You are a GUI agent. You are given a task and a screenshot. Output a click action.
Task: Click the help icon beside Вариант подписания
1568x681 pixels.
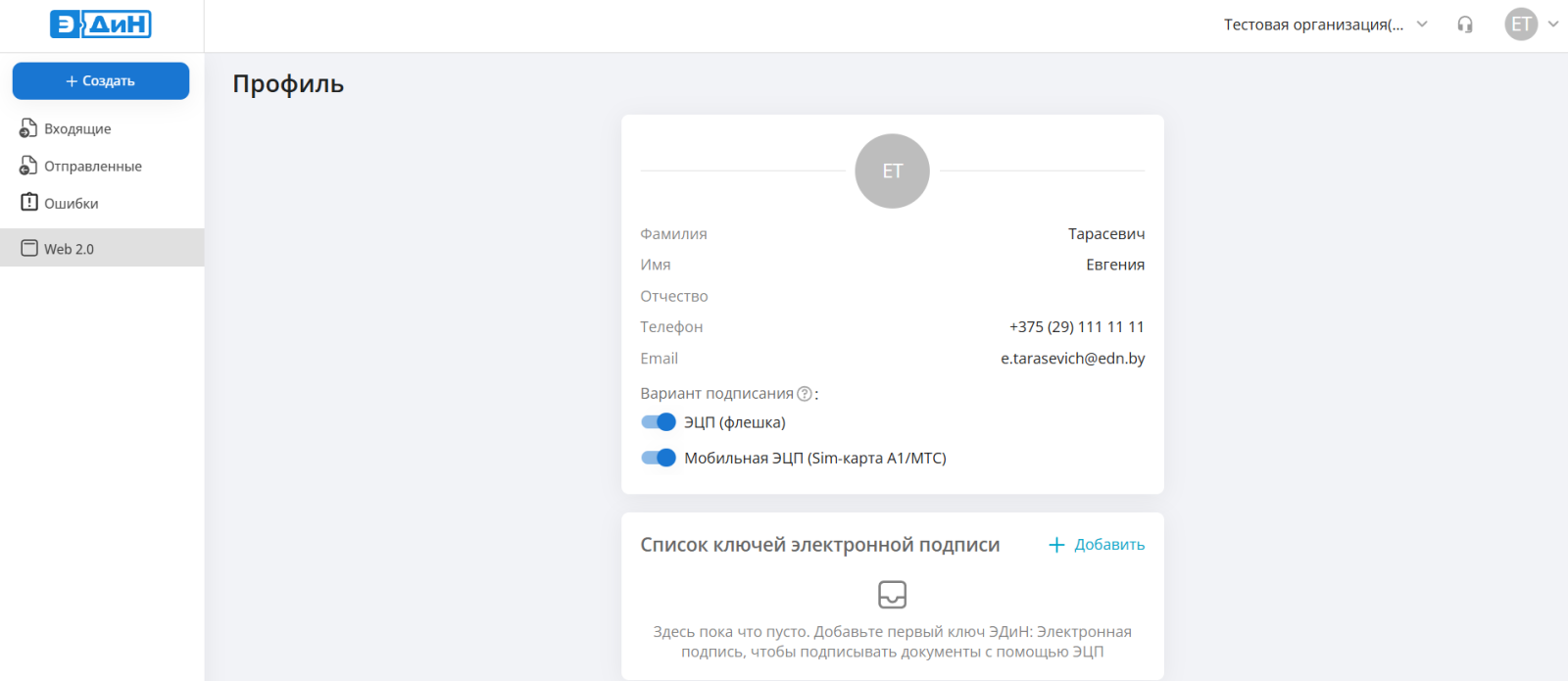tap(805, 394)
